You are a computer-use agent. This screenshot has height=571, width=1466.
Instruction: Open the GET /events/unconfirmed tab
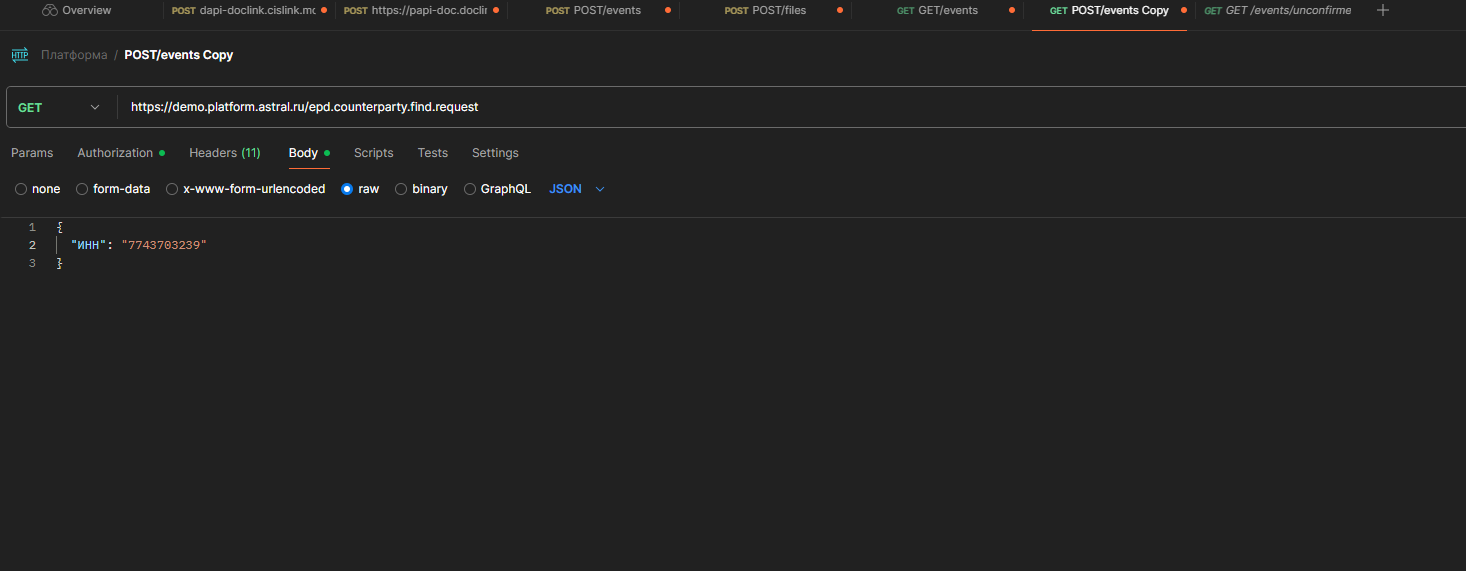pos(1277,11)
